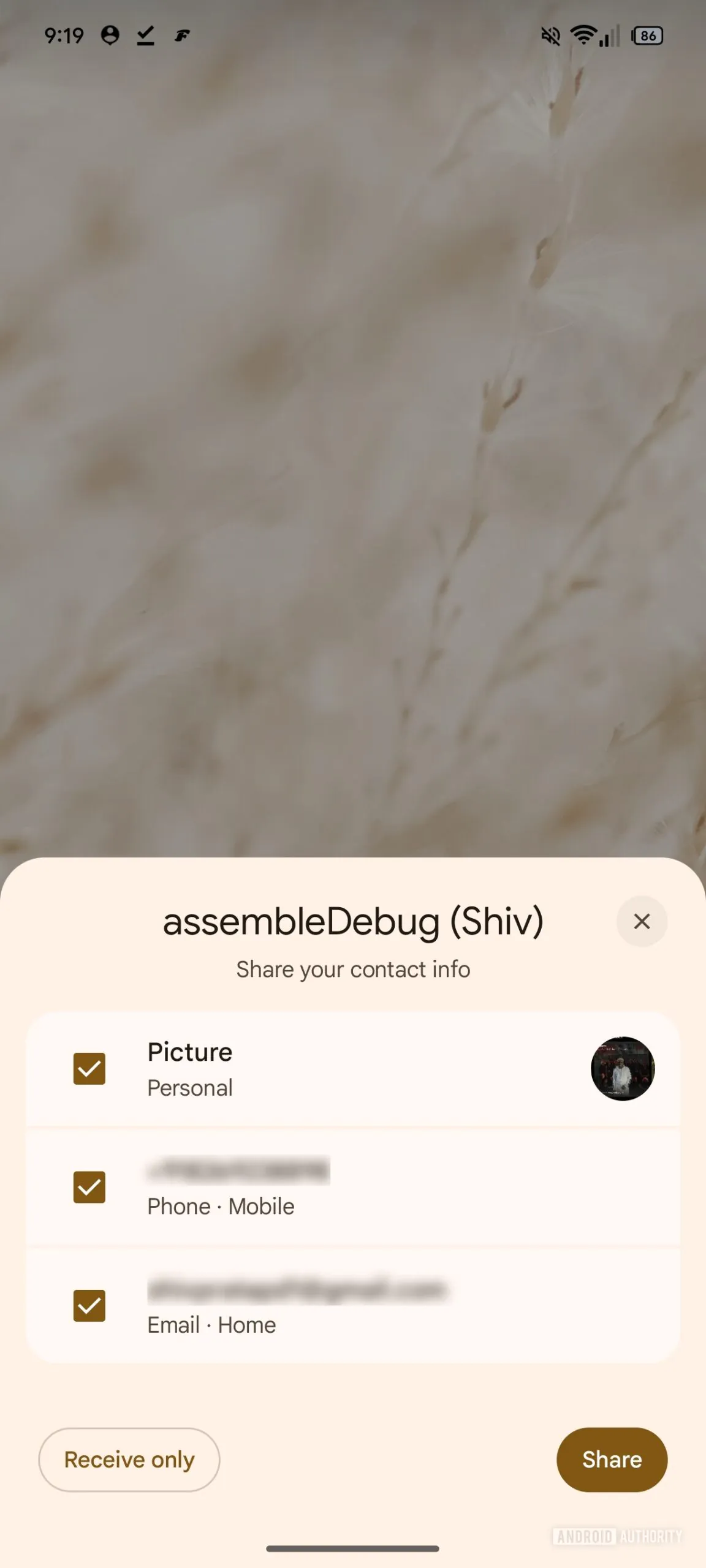706x1568 pixels.
Task: Tap the muted sound status icon
Action: point(550,36)
